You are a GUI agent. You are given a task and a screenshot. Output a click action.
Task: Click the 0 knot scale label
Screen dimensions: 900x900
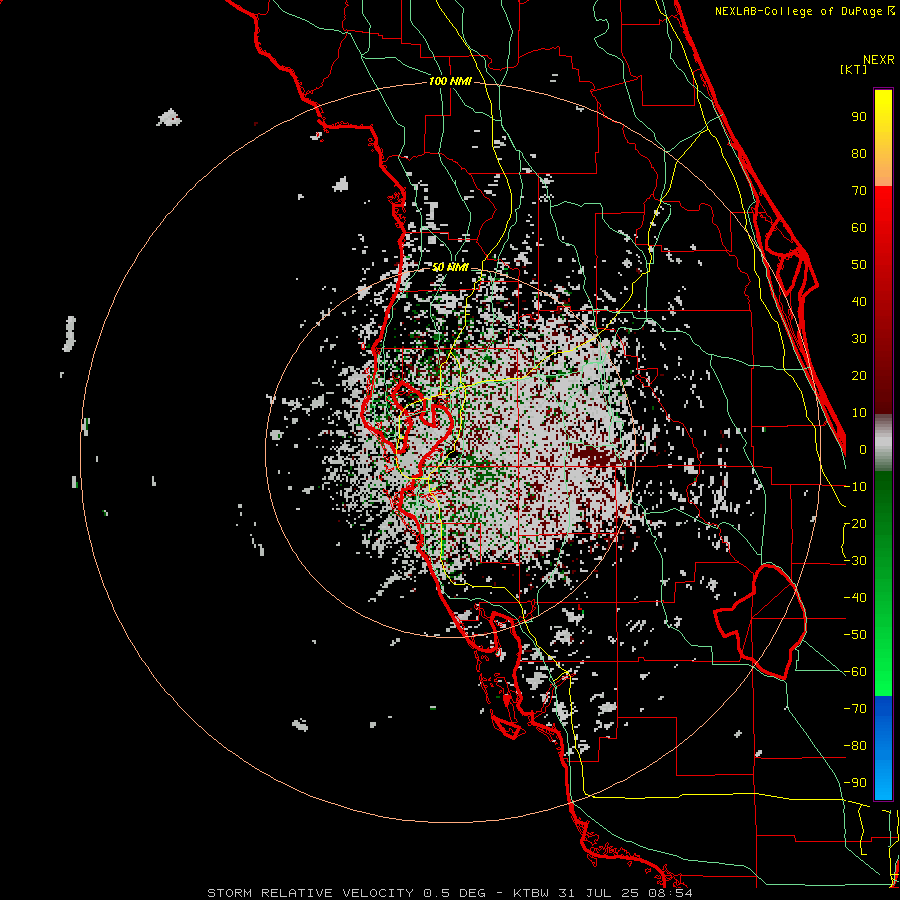[863, 450]
